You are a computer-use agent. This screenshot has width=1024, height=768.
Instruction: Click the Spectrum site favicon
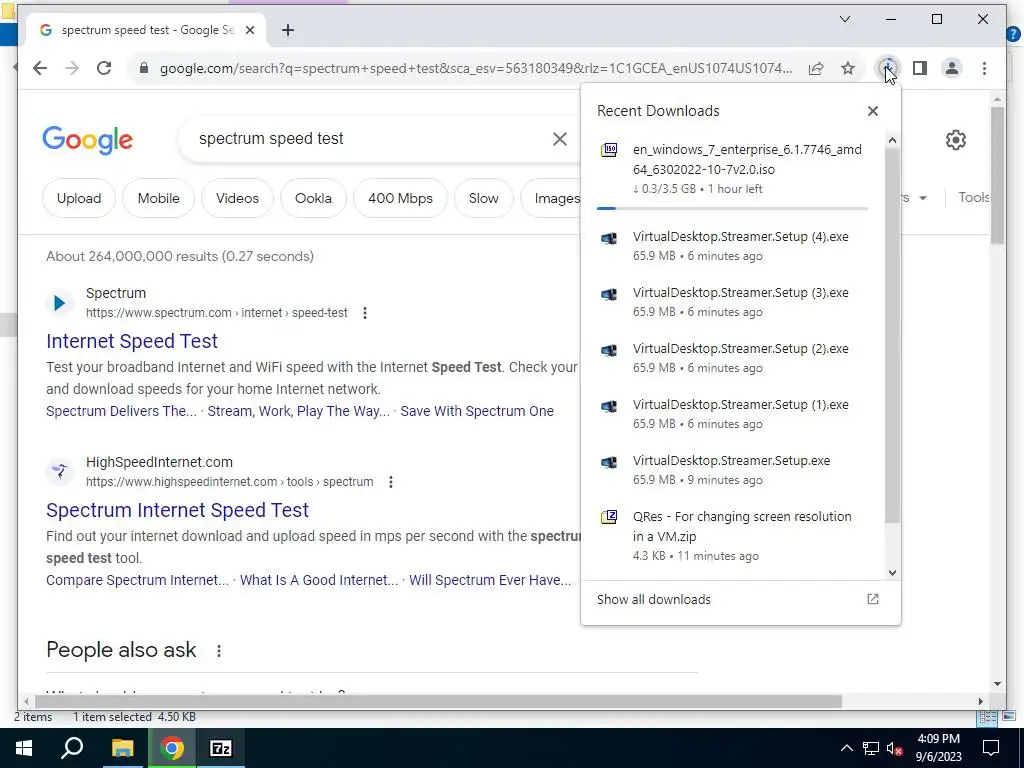(59, 303)
